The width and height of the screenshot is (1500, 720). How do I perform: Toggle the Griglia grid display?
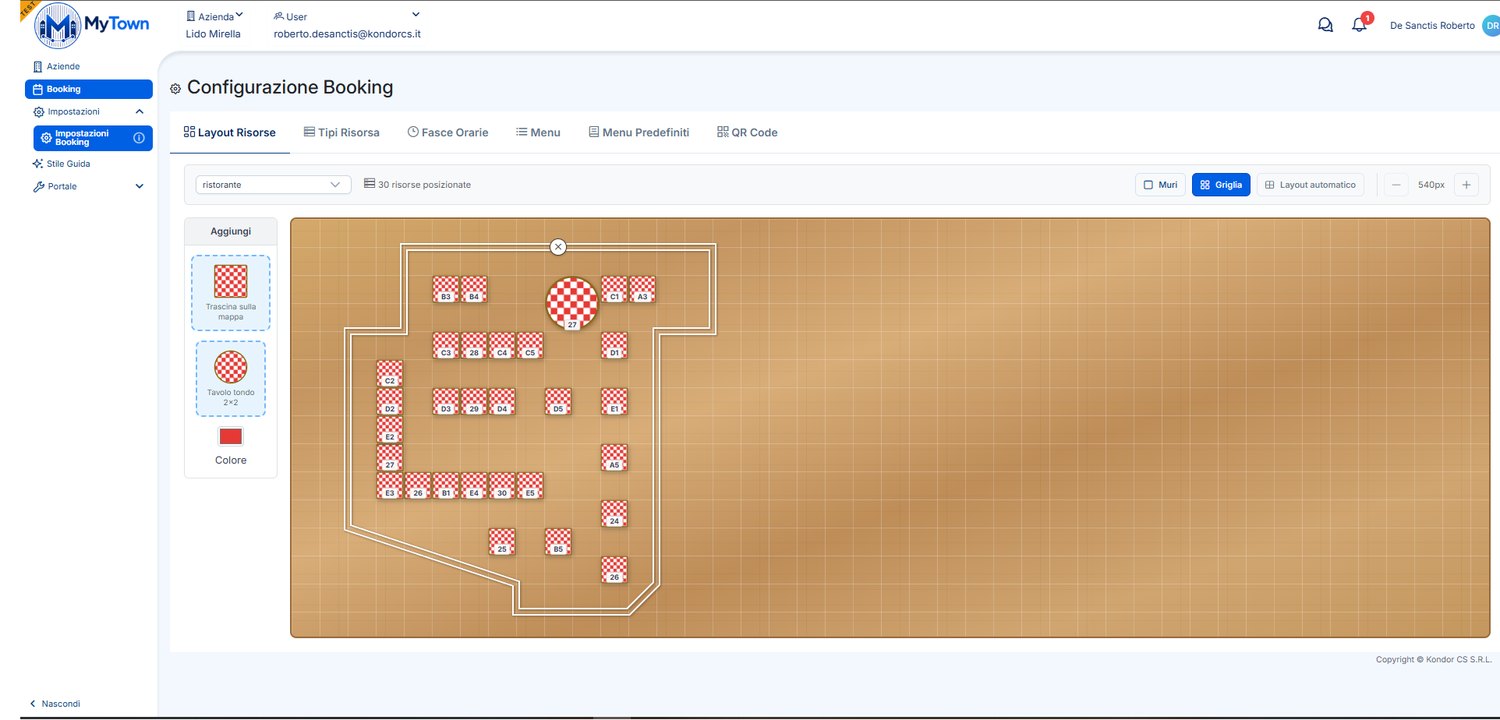1221,185
